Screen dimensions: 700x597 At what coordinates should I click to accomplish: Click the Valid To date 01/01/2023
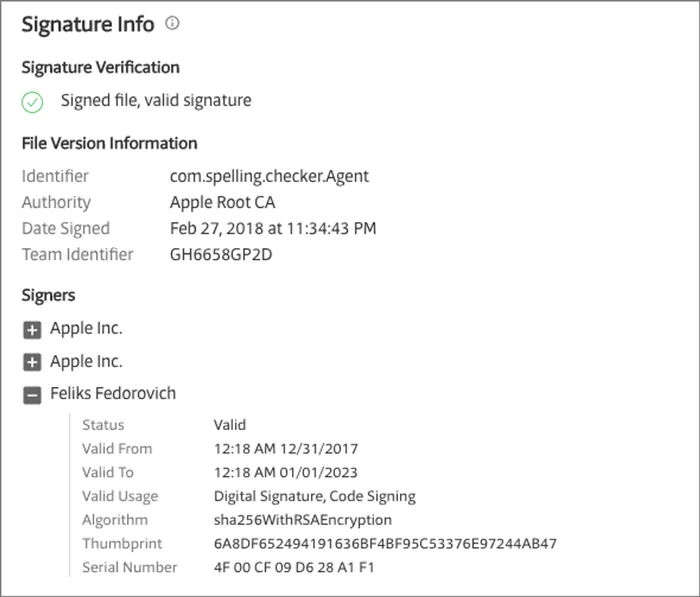pos(286,472)
